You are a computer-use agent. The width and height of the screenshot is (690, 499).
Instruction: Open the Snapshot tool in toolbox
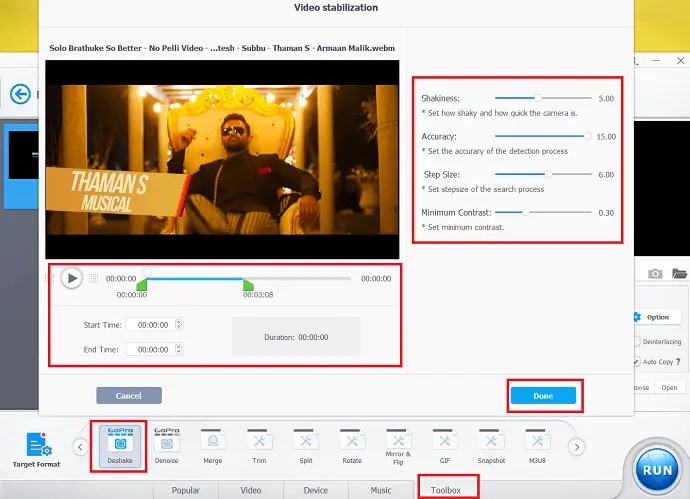tap(491, 441)
